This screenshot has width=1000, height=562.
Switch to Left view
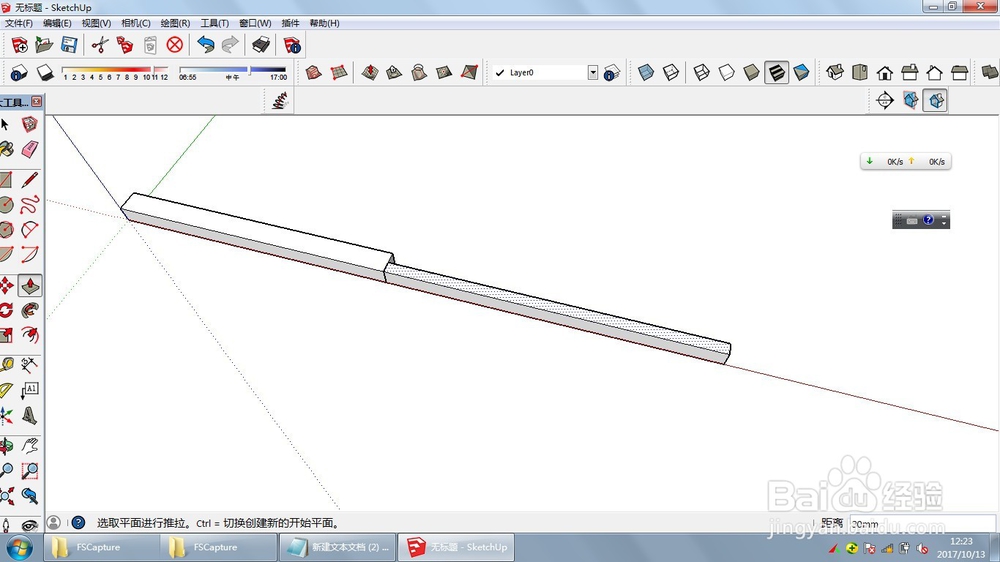pos(959,73)
